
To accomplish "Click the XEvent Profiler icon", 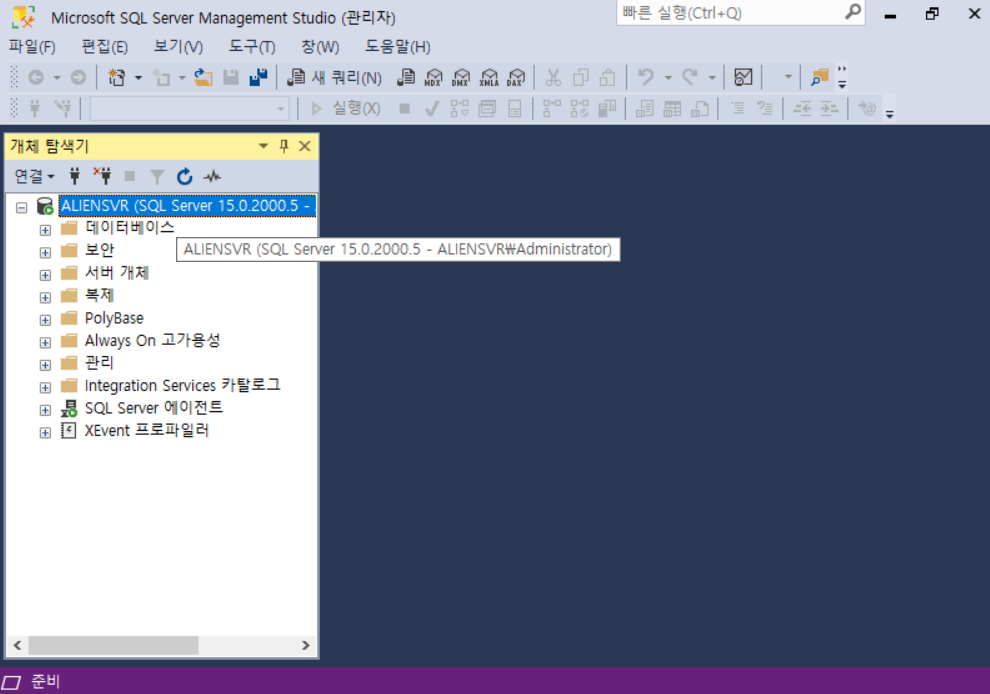I will (x=68, y=431).
